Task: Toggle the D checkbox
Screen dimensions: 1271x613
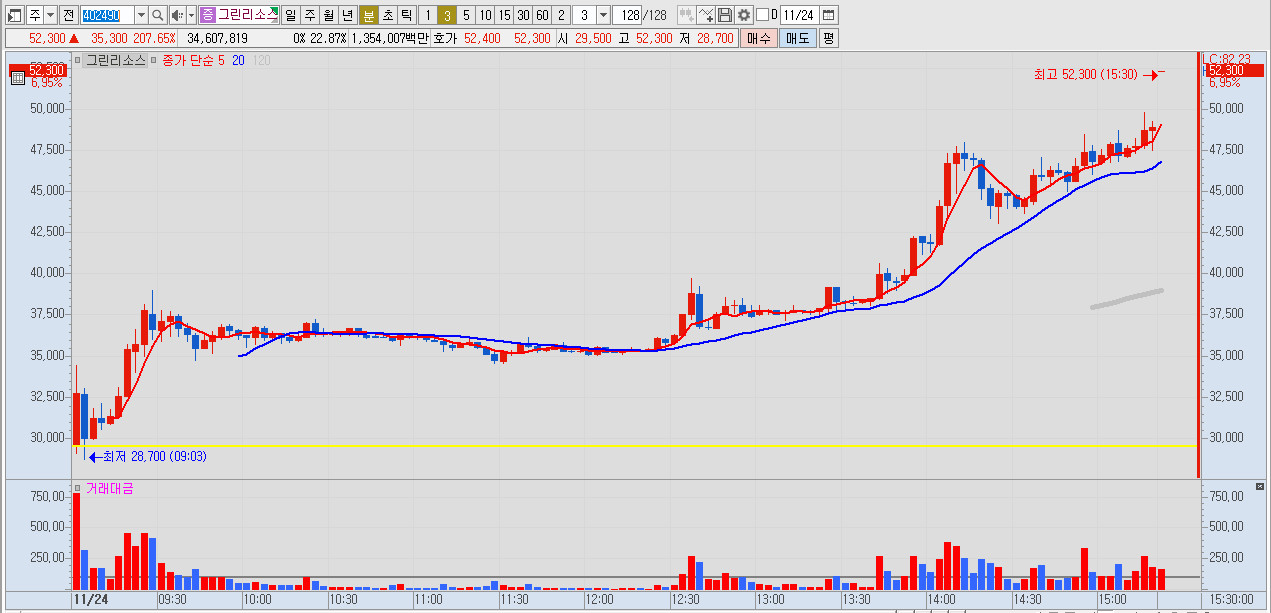Action: pyautogui.click(x=762, y=15)
